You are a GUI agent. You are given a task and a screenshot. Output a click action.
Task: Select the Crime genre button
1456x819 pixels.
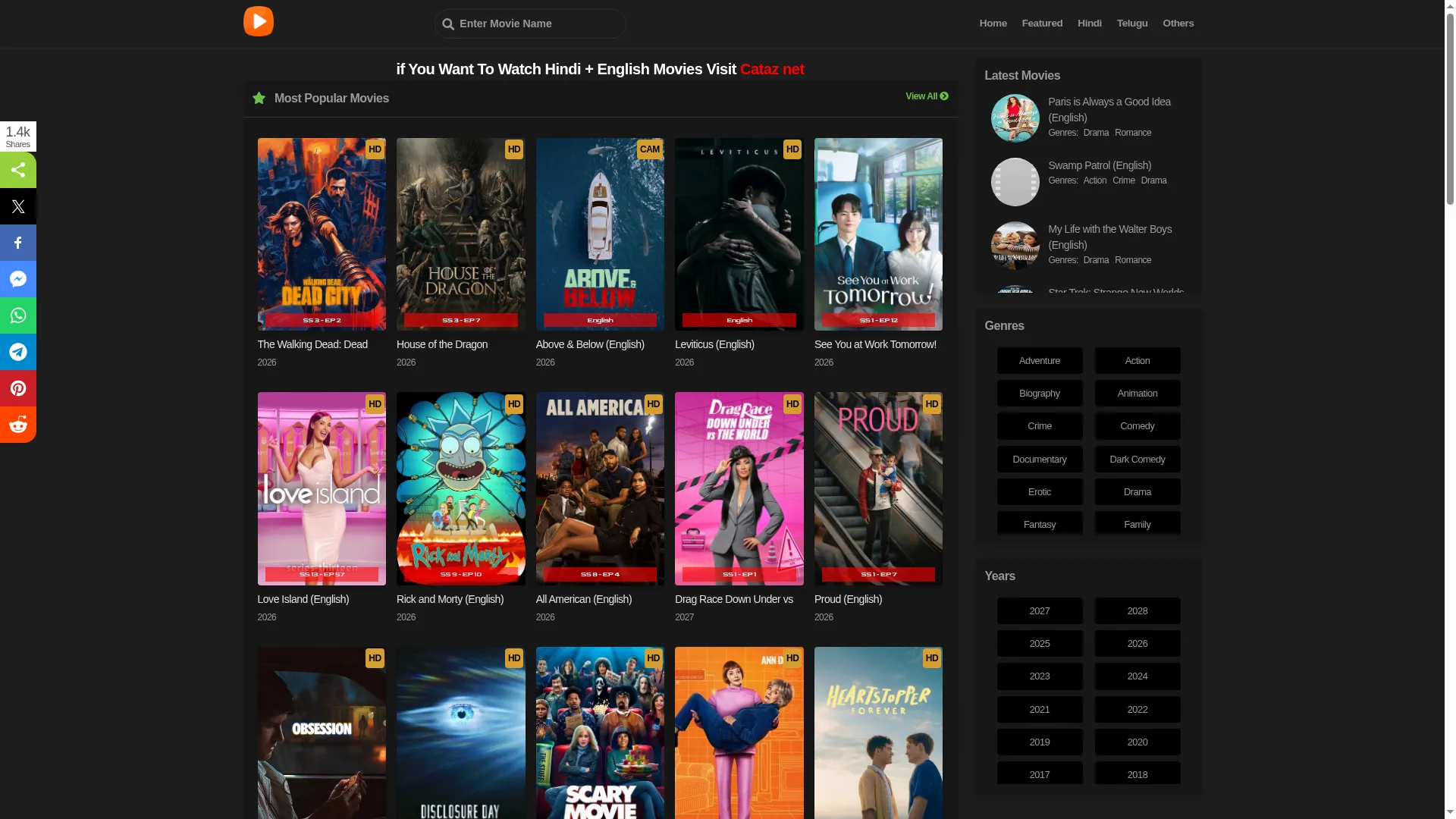[1040, 426]
